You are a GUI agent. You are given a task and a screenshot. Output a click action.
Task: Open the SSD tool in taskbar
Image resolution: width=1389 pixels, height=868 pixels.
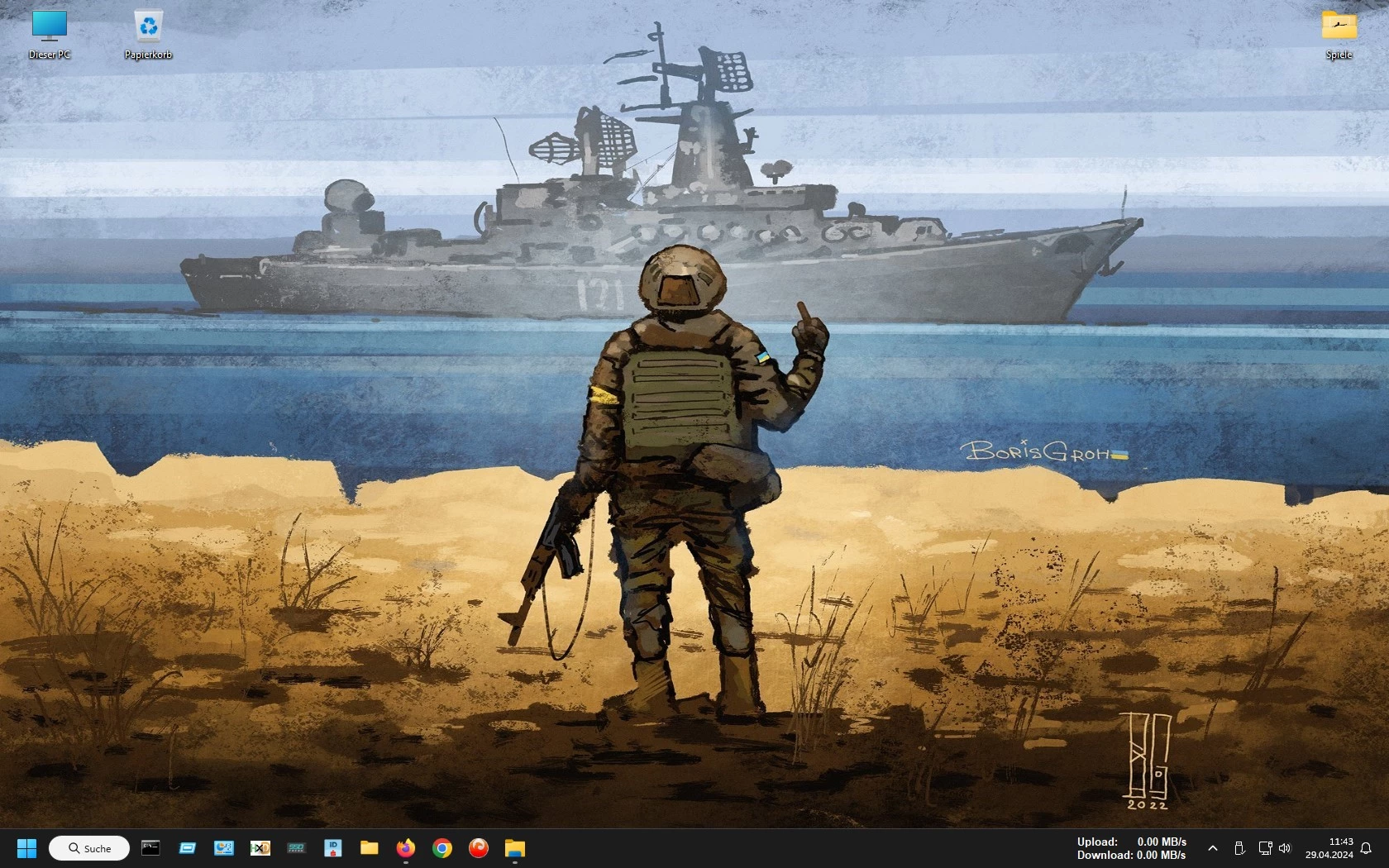297,847
